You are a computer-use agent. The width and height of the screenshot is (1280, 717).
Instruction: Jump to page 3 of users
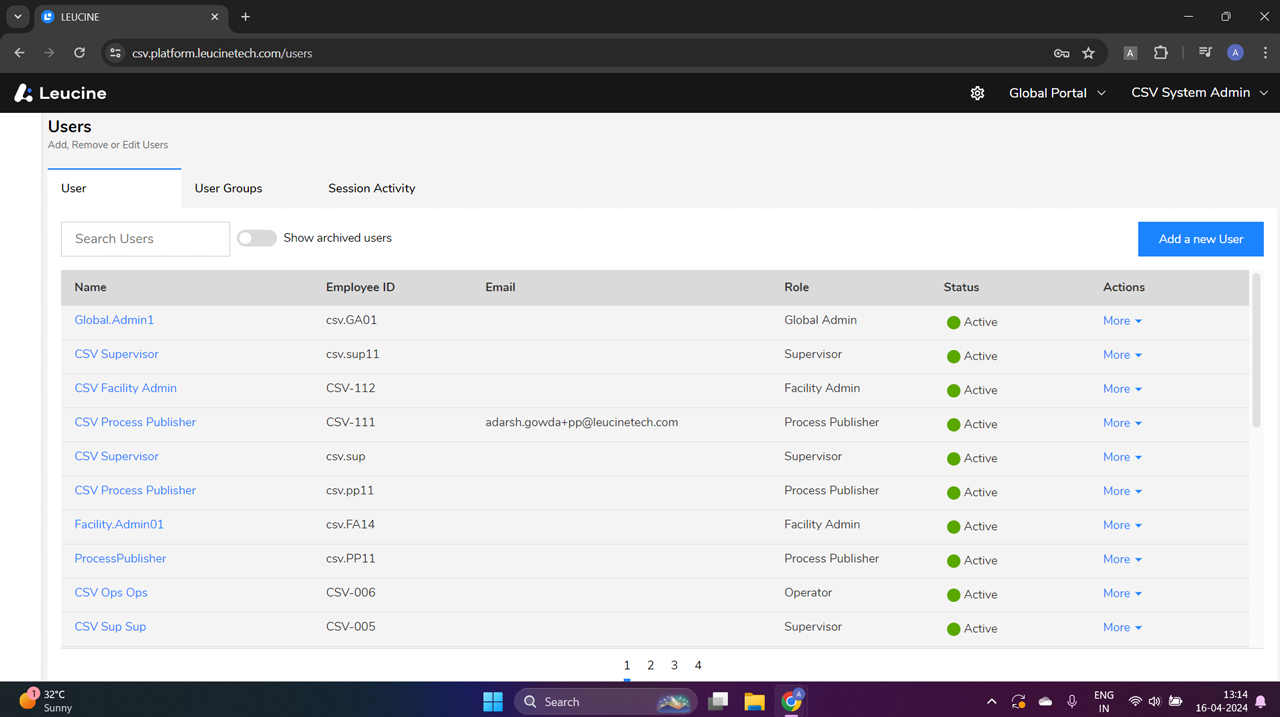[x=674, y=665]
